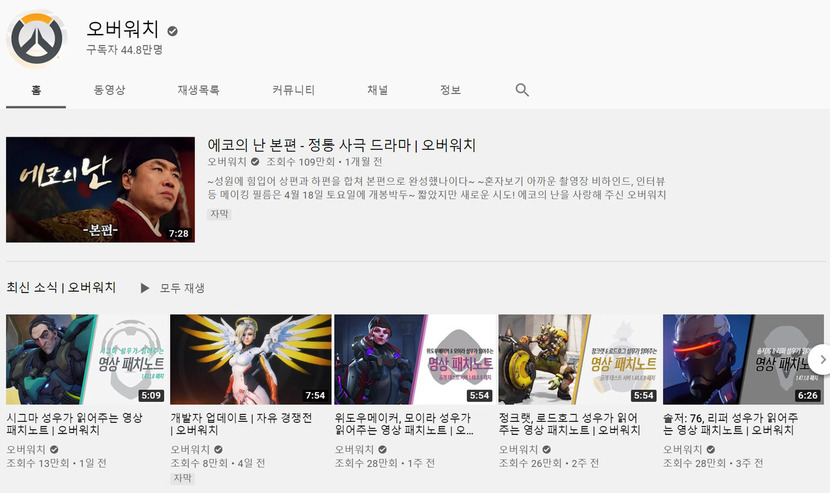Click verified badge under featured video title
The width and height of the screenshot is (830, 493).
point(255,162)
